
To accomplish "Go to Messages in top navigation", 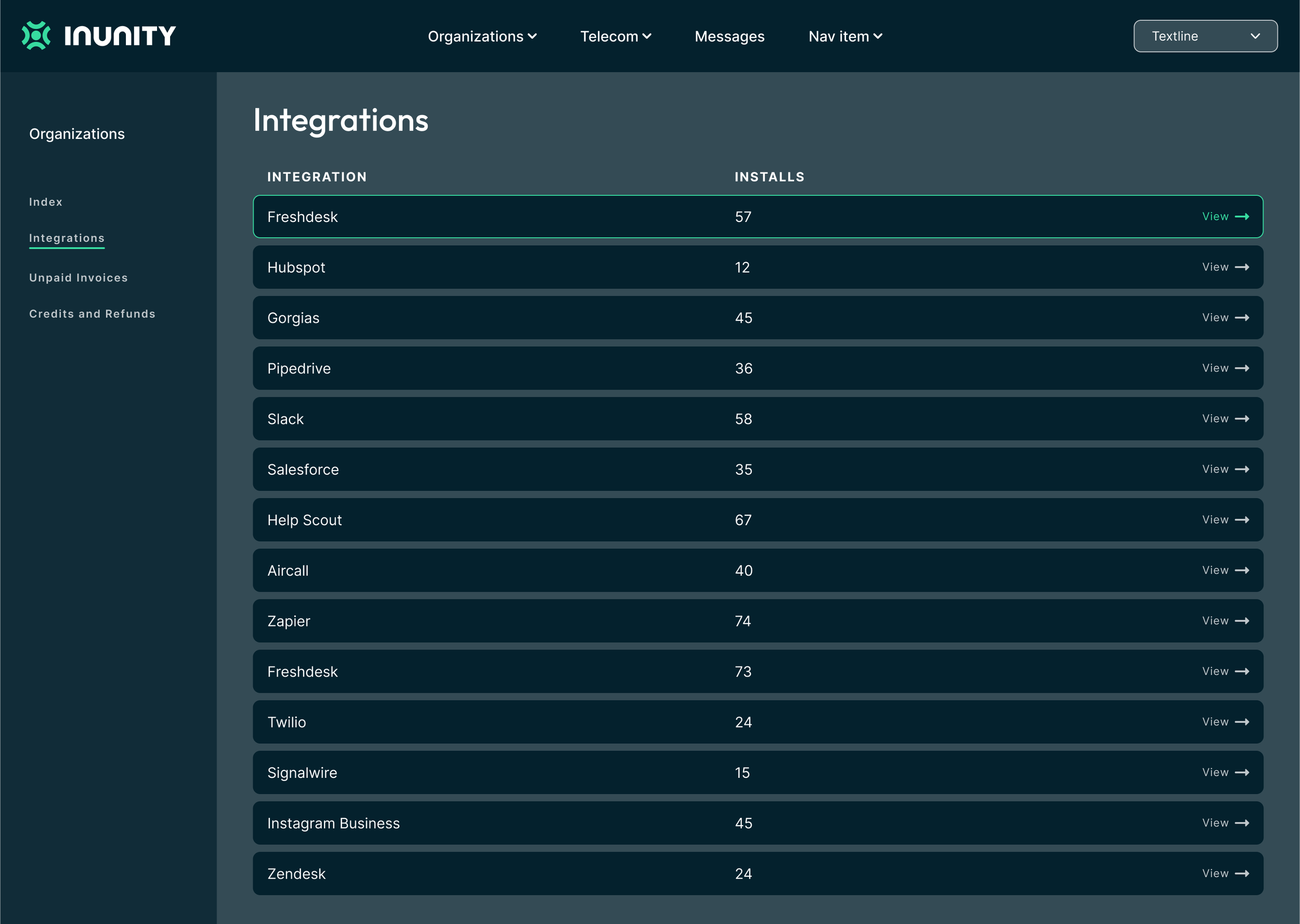I will pos(730,36).
